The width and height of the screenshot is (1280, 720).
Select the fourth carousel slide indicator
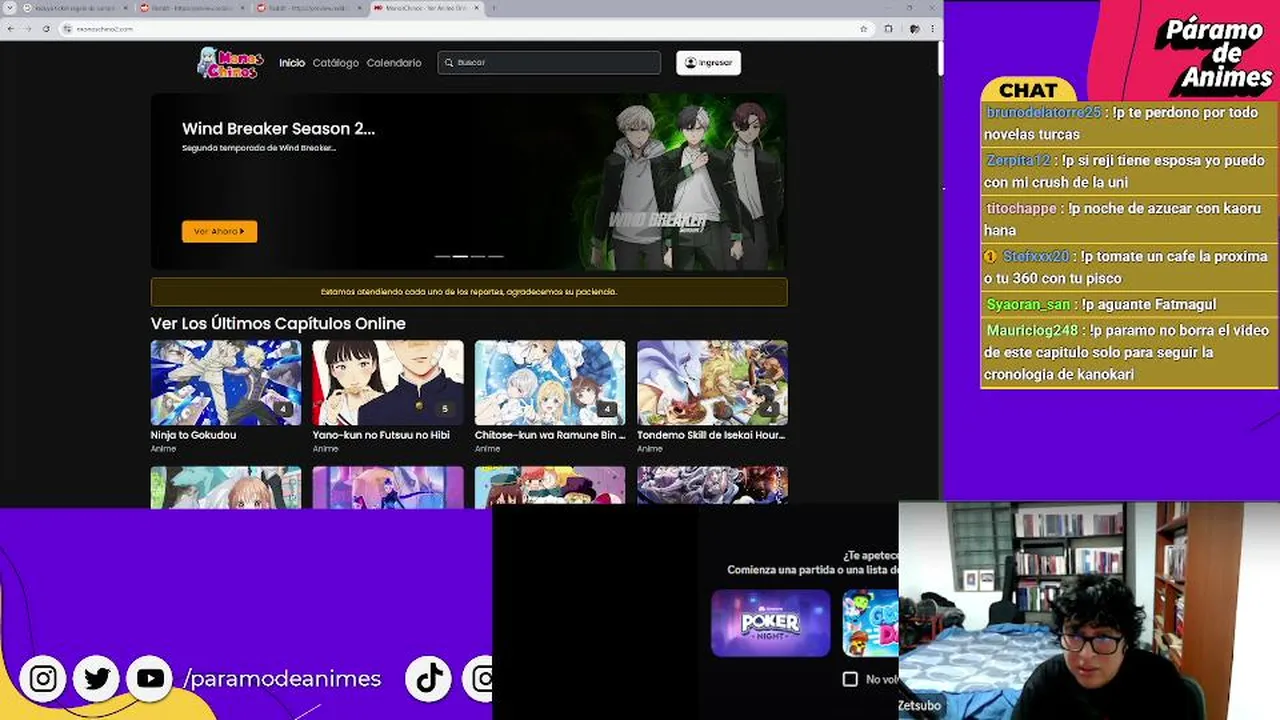click(x=496, y=257)
